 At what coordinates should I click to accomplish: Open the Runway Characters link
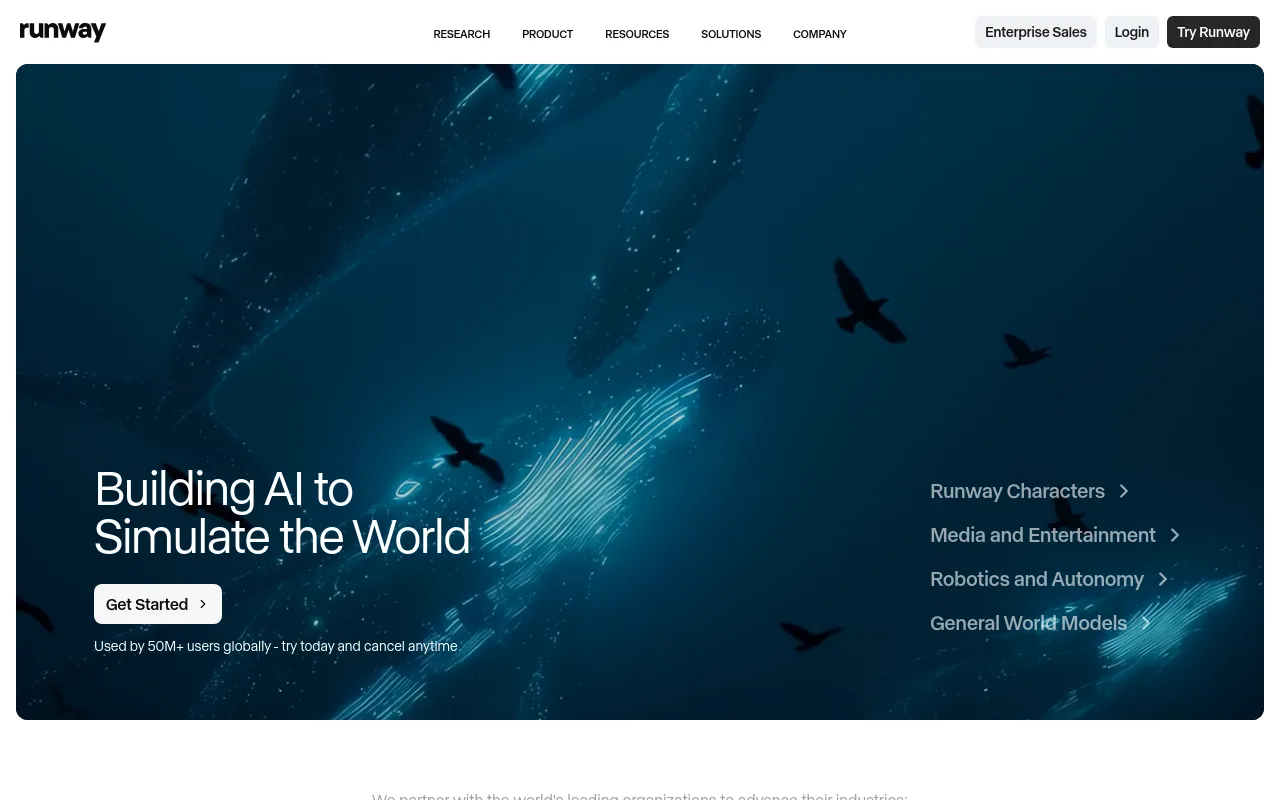pos(1029,491)
